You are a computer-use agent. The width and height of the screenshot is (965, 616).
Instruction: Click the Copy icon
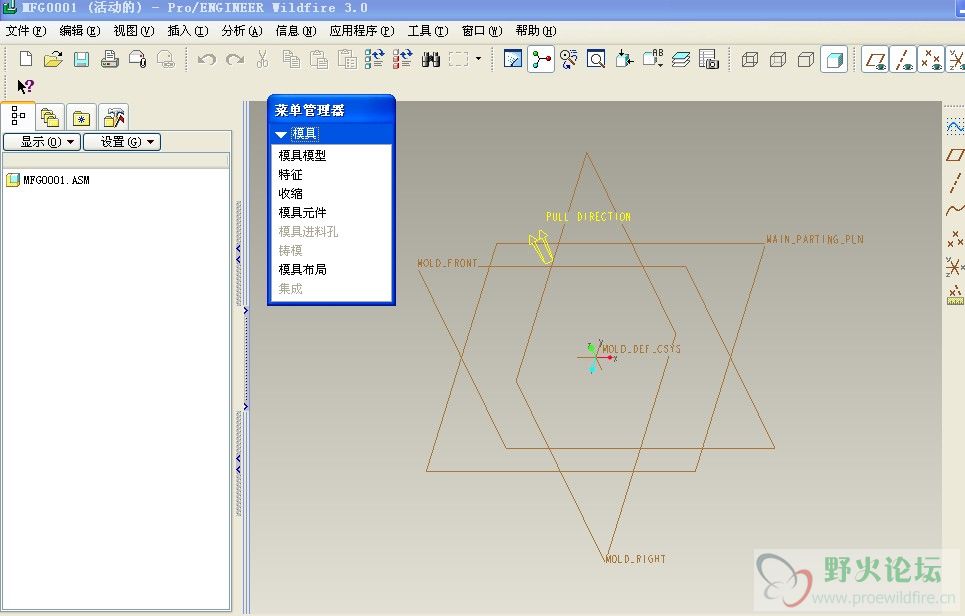point(290,59)
